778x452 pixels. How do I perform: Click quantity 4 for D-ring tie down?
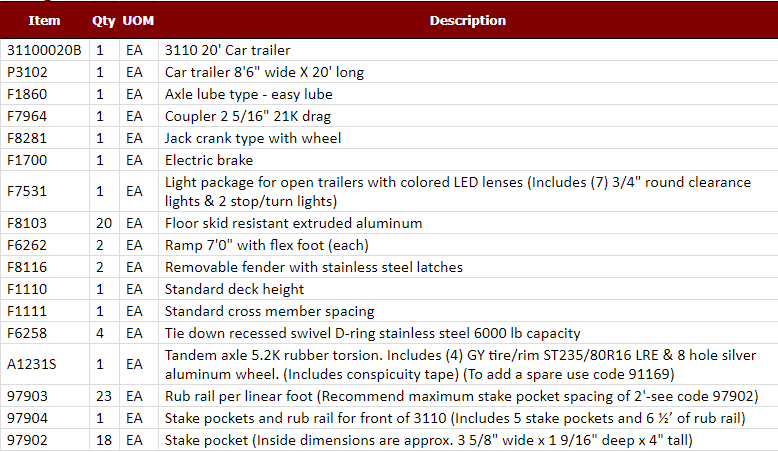pyautogui.click(x=100, y=333)
